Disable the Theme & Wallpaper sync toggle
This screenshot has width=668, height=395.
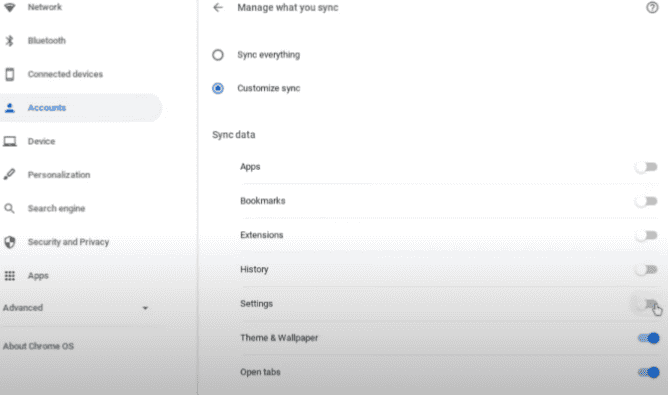tap(648, 338)
